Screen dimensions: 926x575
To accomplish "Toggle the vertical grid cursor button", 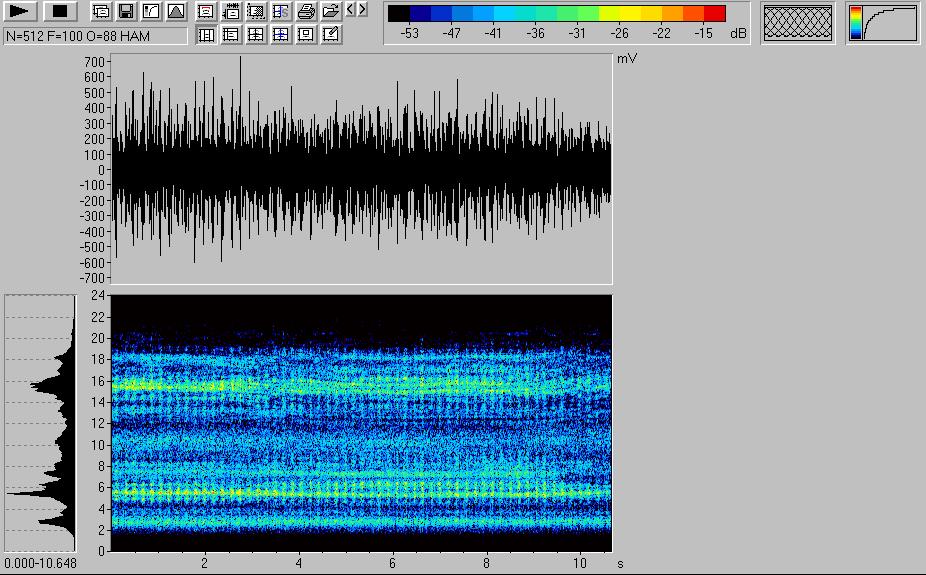I will tap(206, 35).
